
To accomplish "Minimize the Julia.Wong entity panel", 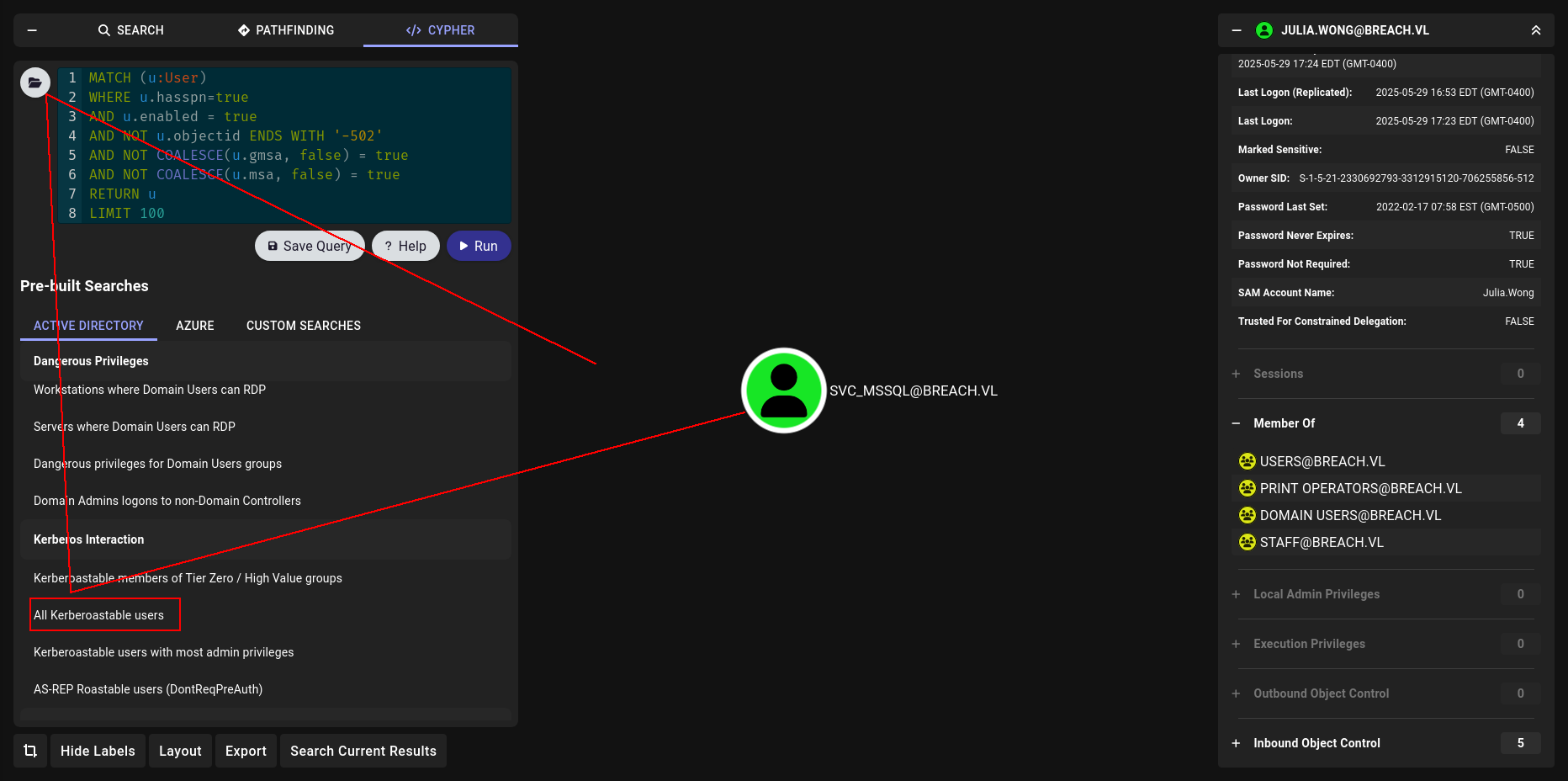I will click(x=1237, y=30).
